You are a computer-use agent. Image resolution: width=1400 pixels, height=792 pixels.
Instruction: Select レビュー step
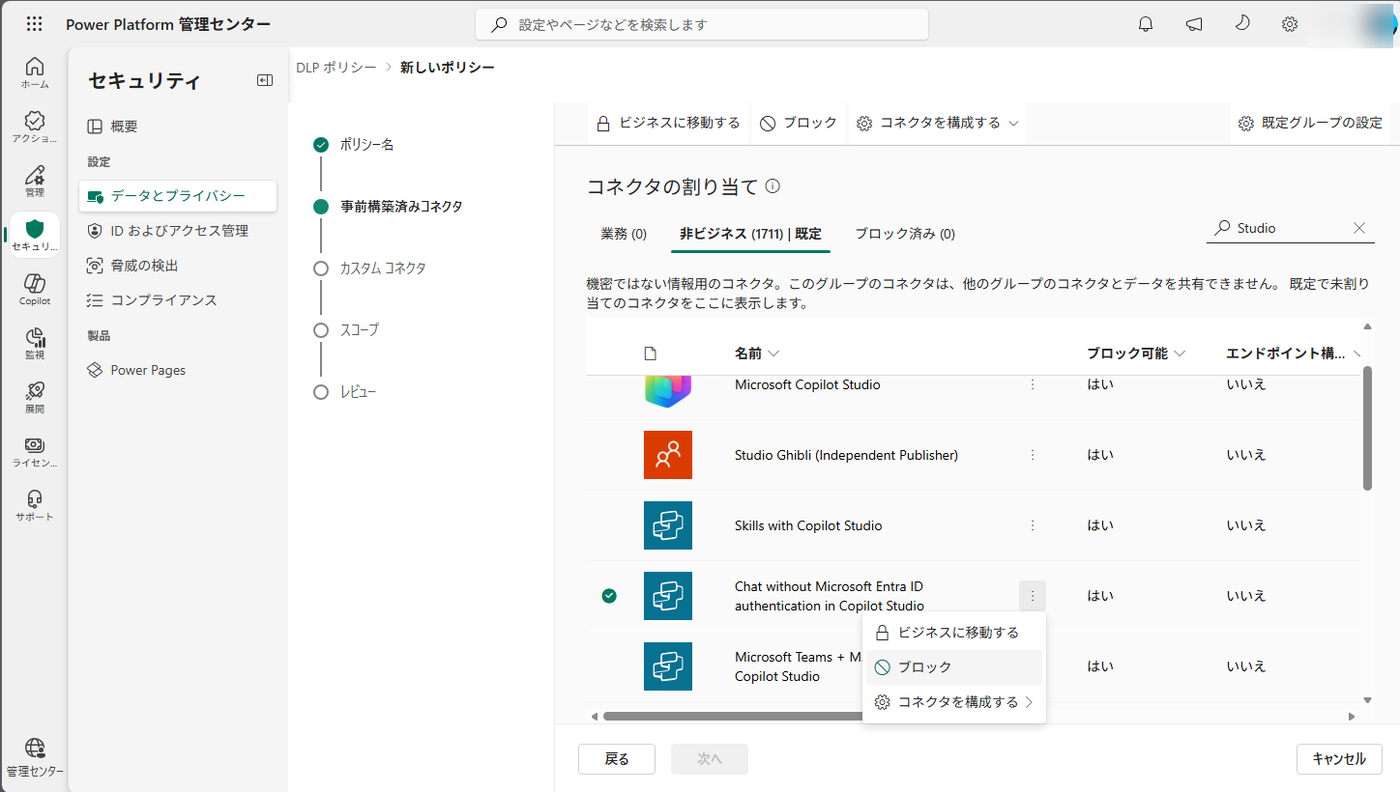(345, 392)
